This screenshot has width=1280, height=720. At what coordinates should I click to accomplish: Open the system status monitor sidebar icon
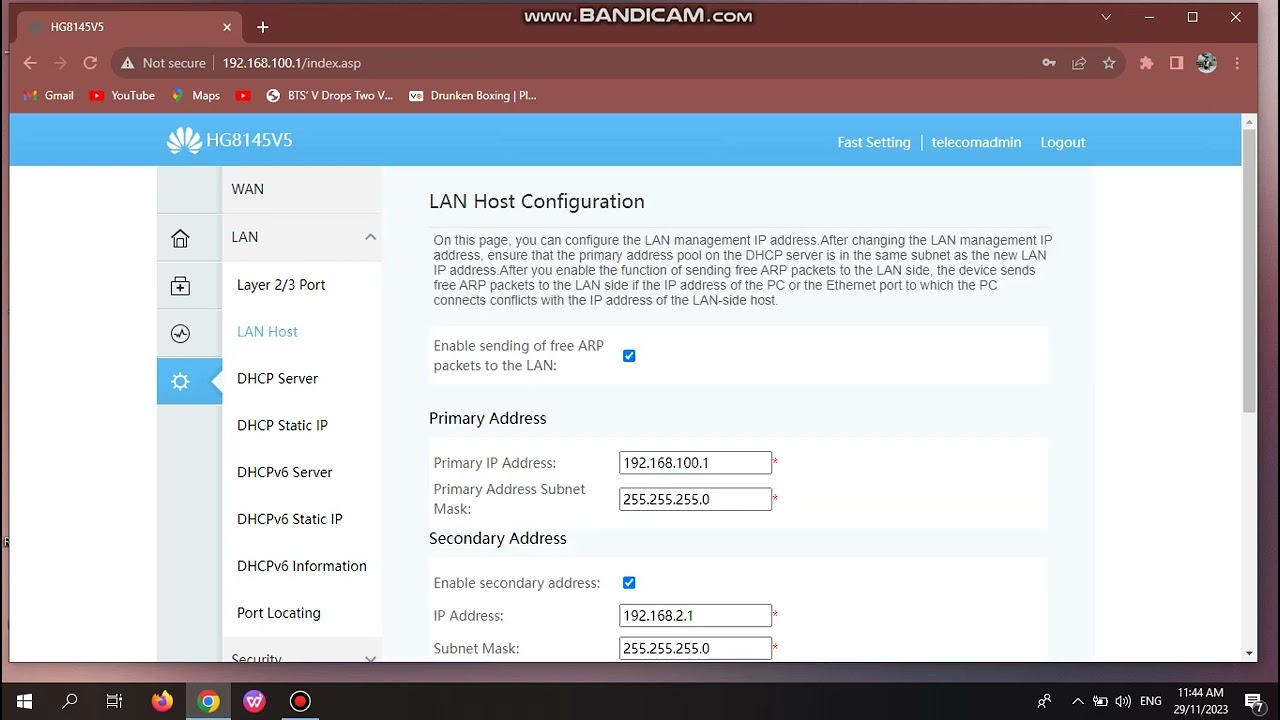[180, 334]
